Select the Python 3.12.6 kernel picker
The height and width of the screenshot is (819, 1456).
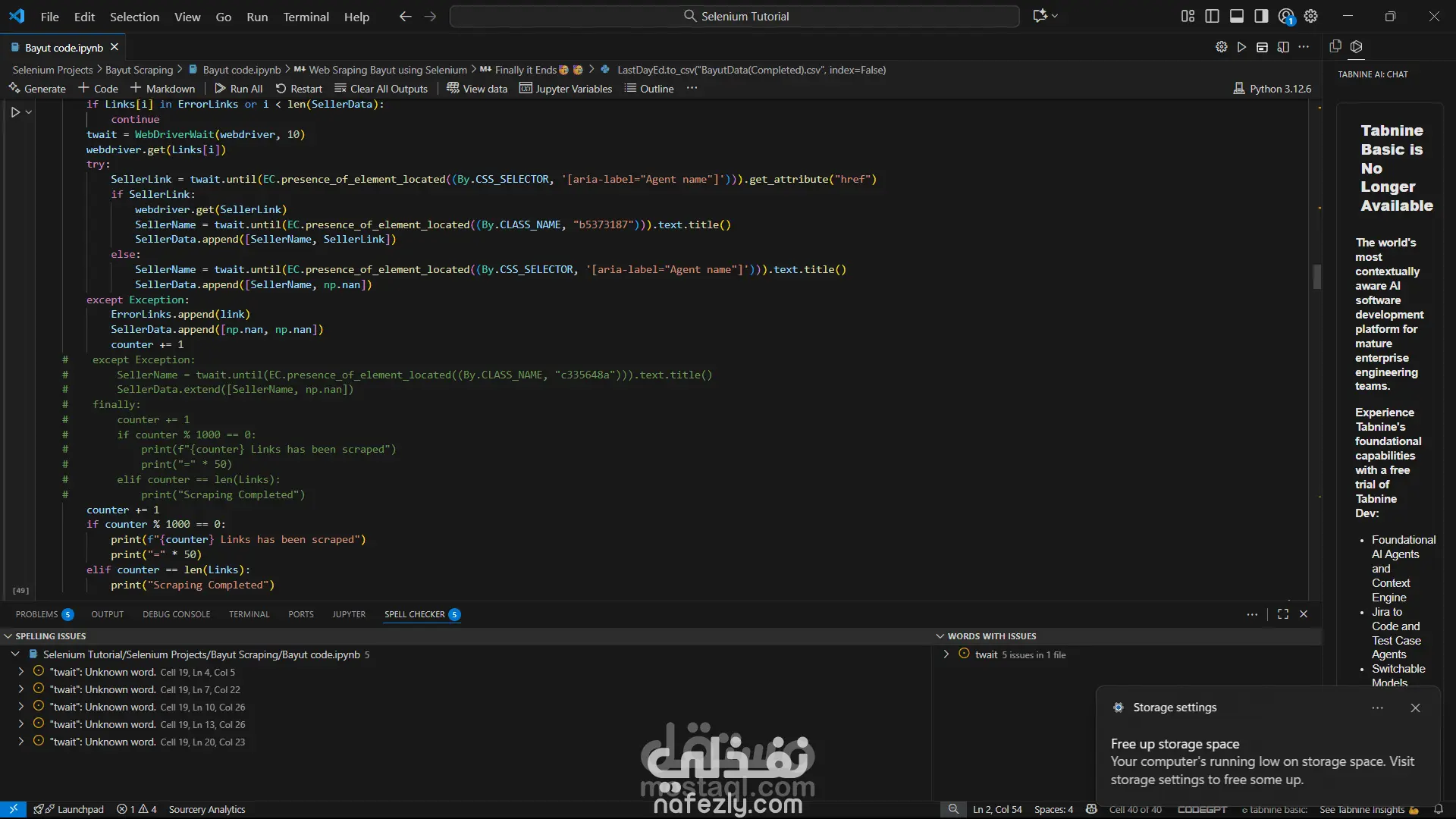coord(1272,89)
